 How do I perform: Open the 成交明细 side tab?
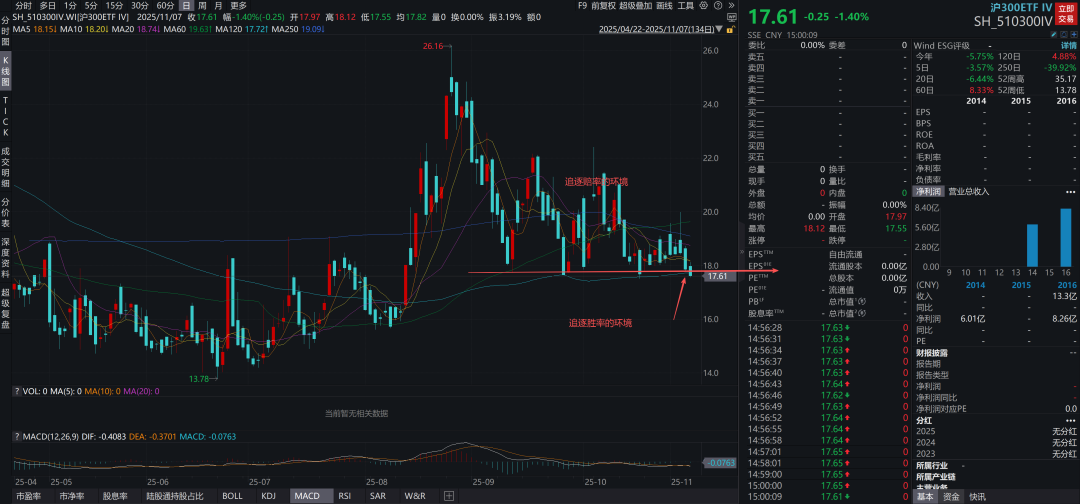(6, 167)
